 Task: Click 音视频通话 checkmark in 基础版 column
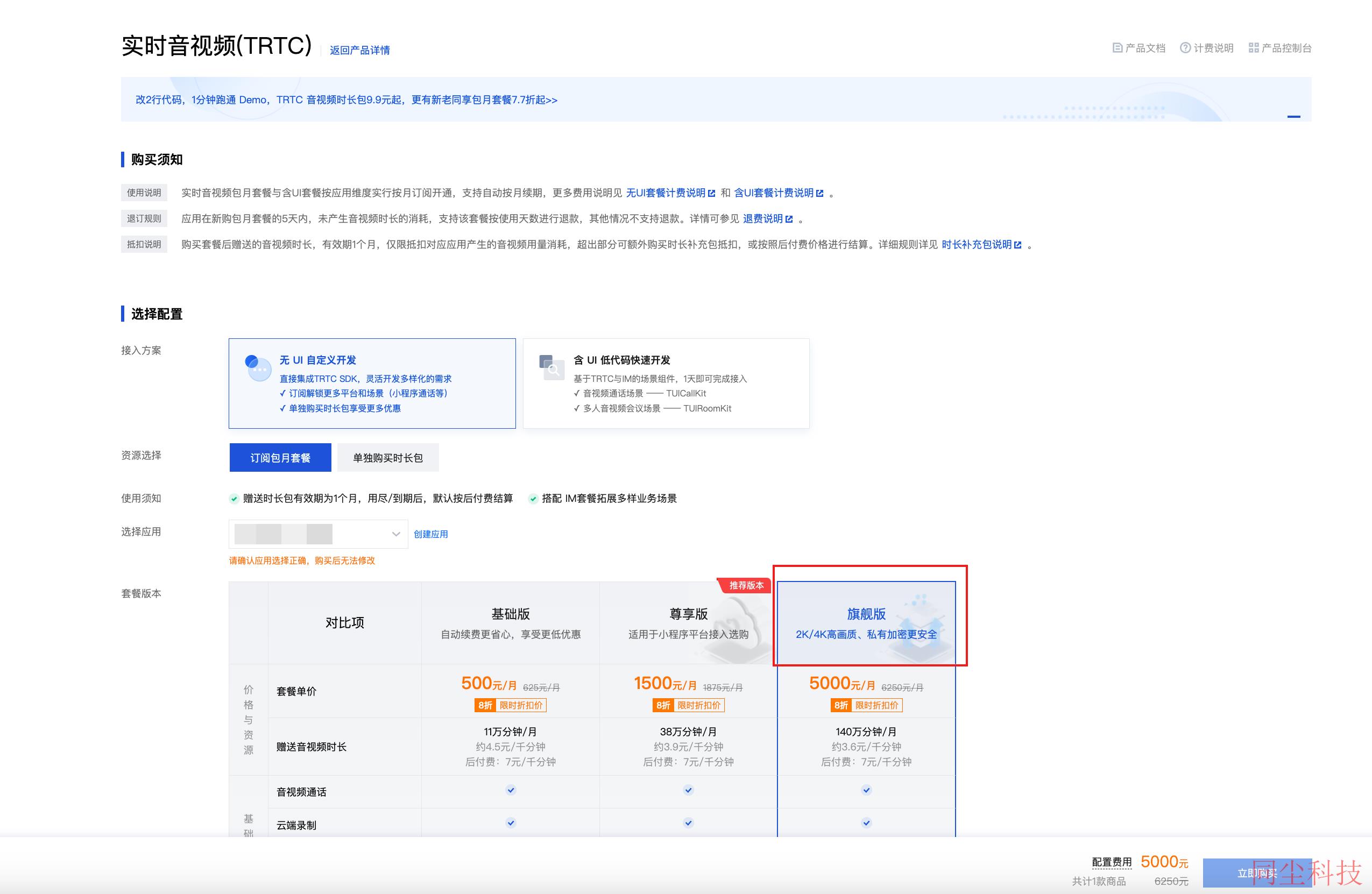511,790
